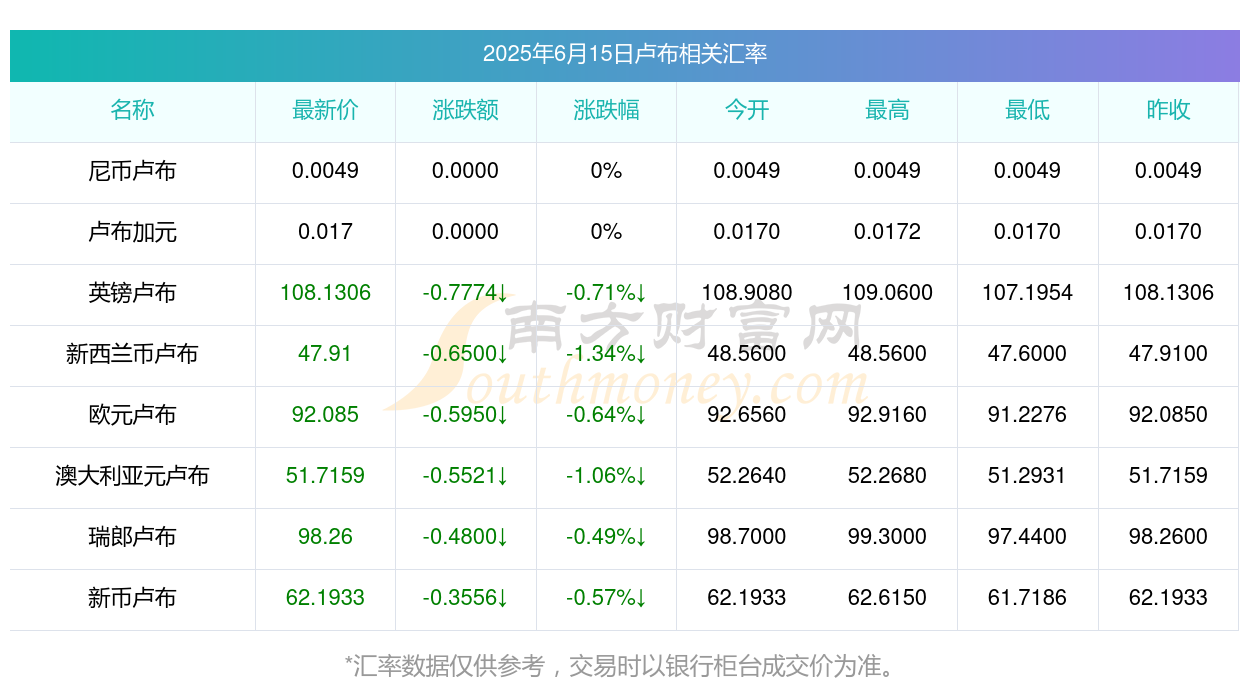Click latest price 0.017 for 卢布加元
This screenshot has width=1250, height=698.
pyautogui.click(x=325, y=232)
